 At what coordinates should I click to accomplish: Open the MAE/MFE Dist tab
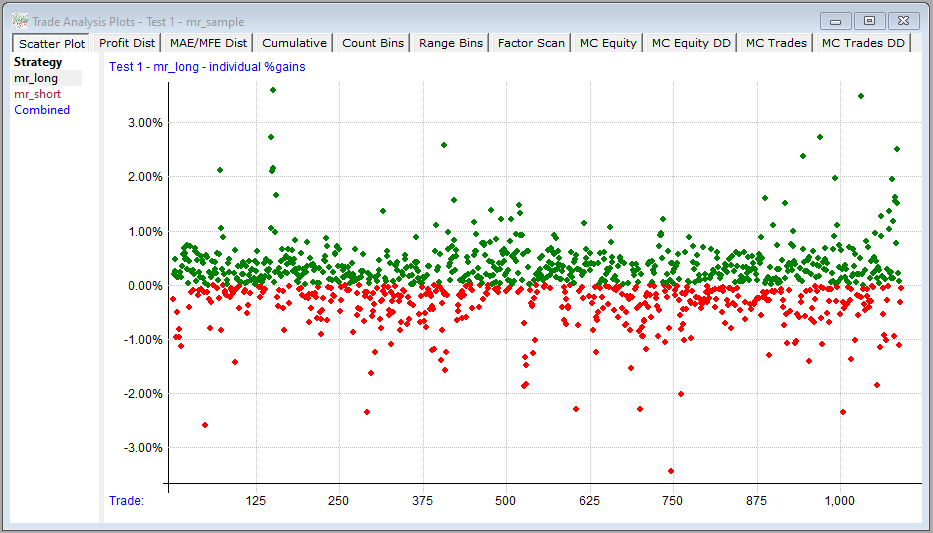tap(208, 43)
